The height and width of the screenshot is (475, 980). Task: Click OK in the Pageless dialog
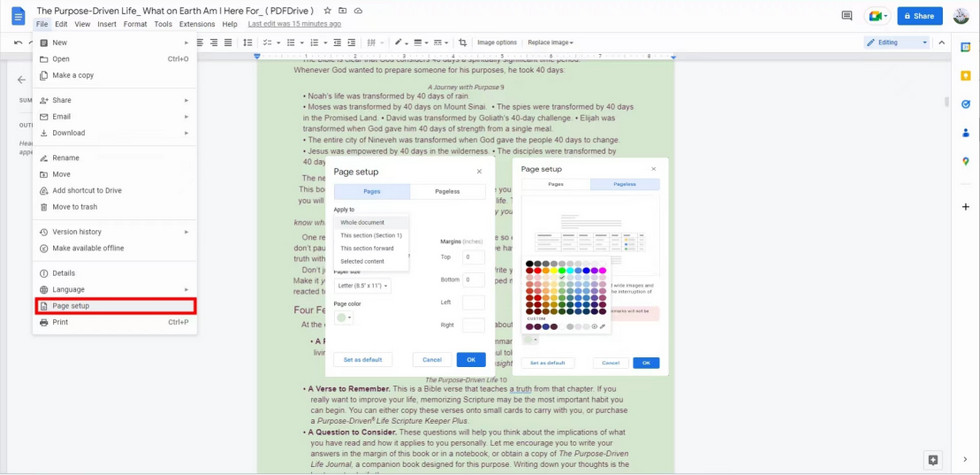tap(646, 363)
